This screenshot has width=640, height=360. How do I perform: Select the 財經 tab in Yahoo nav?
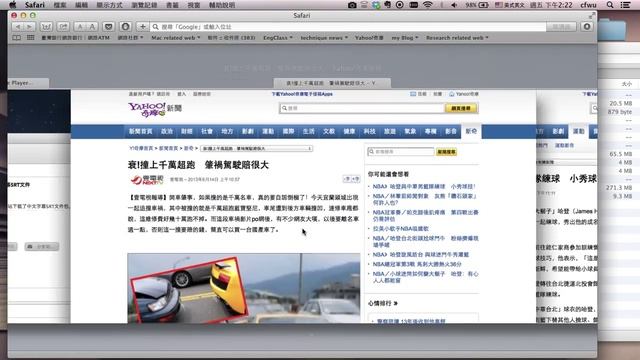click(187, 131)
